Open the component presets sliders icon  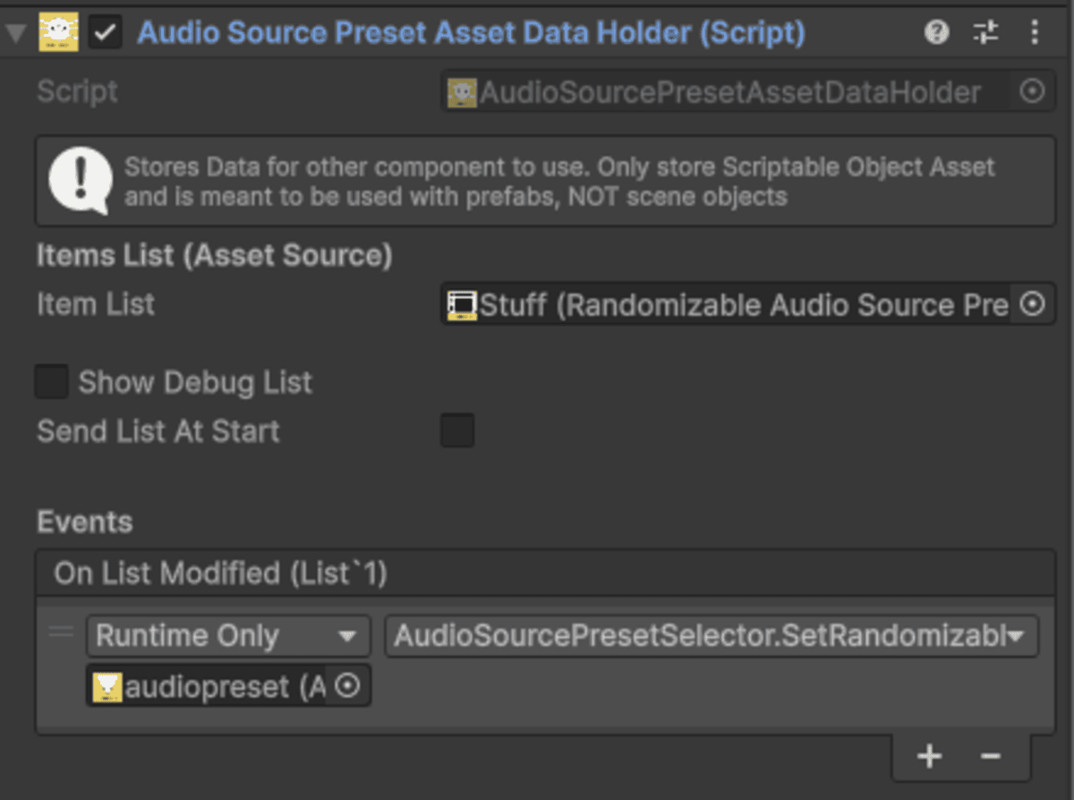[986, 32]
